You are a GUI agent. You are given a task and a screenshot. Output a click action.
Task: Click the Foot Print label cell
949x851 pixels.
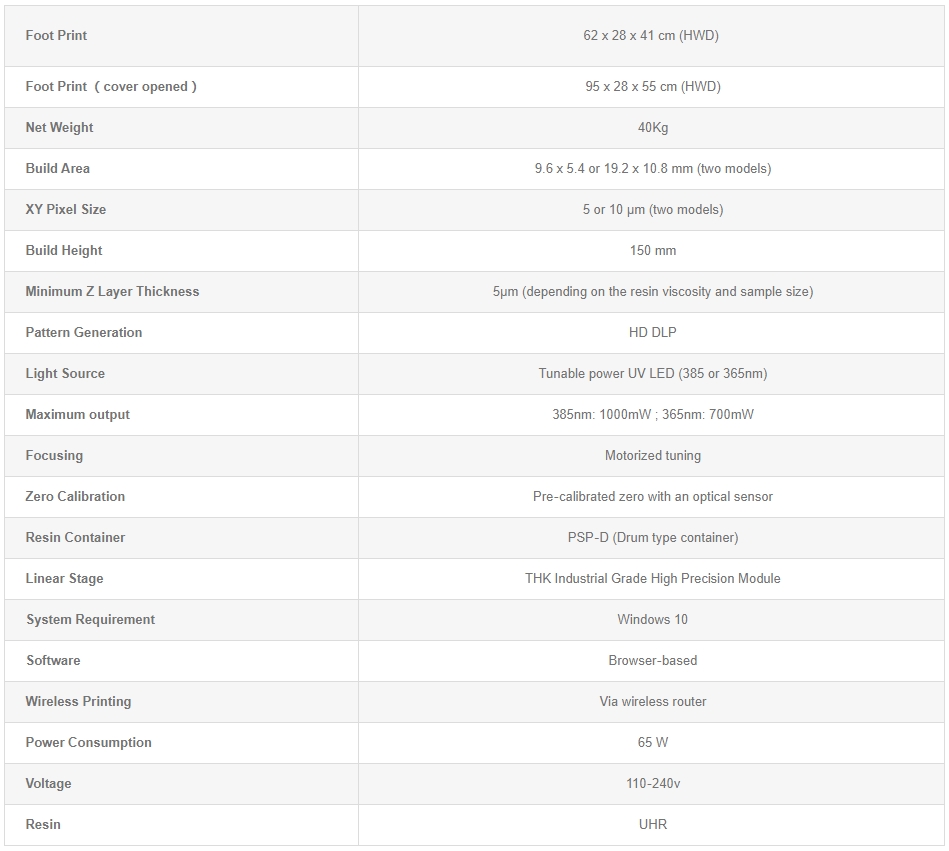click(x=56, y=35)
